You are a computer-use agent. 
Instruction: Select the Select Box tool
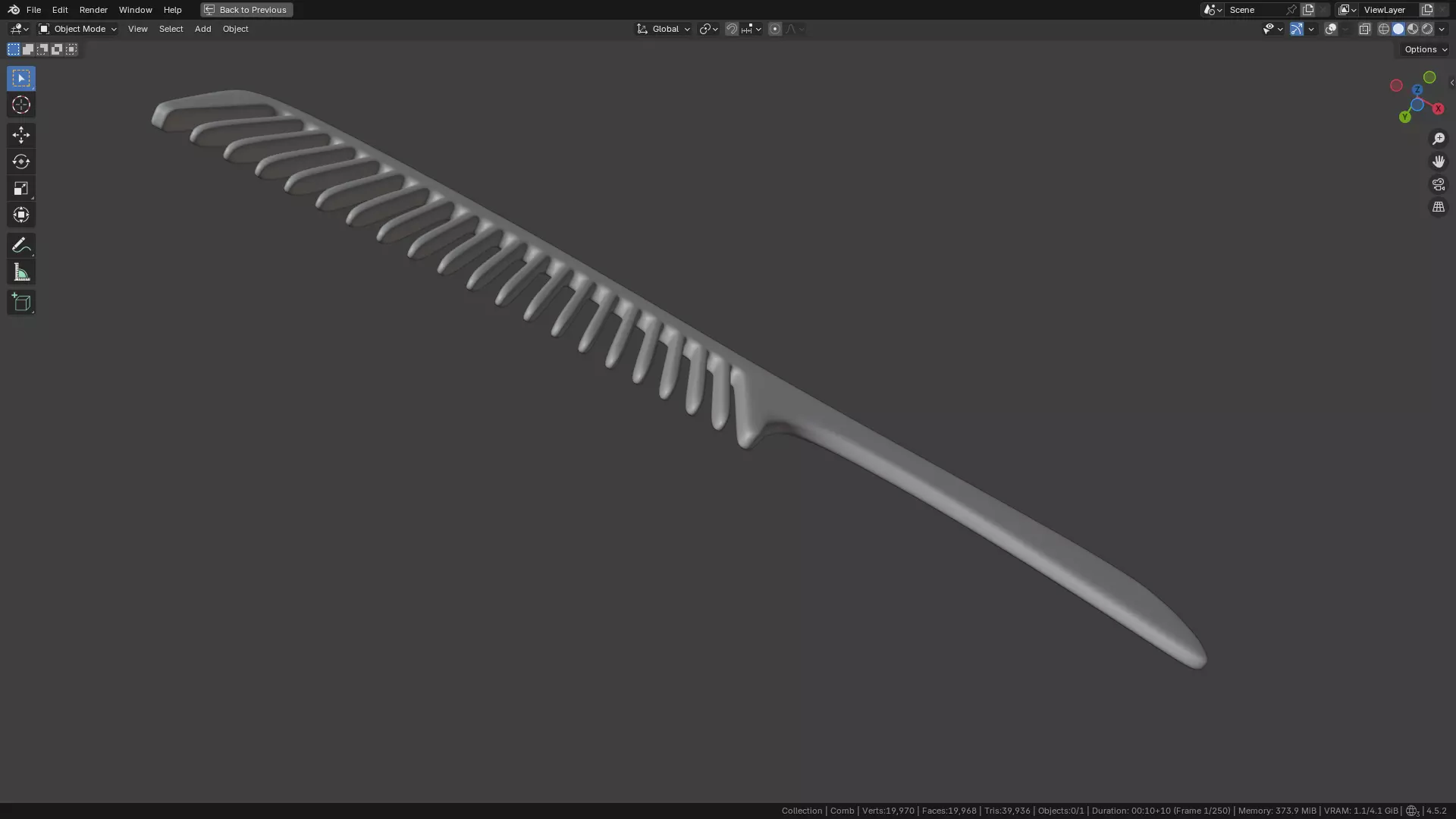coord(21,78)
